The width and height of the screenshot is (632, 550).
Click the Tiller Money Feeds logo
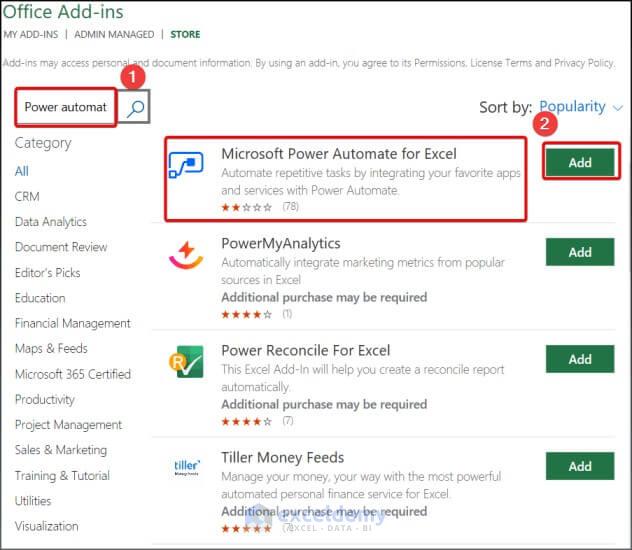186,468
